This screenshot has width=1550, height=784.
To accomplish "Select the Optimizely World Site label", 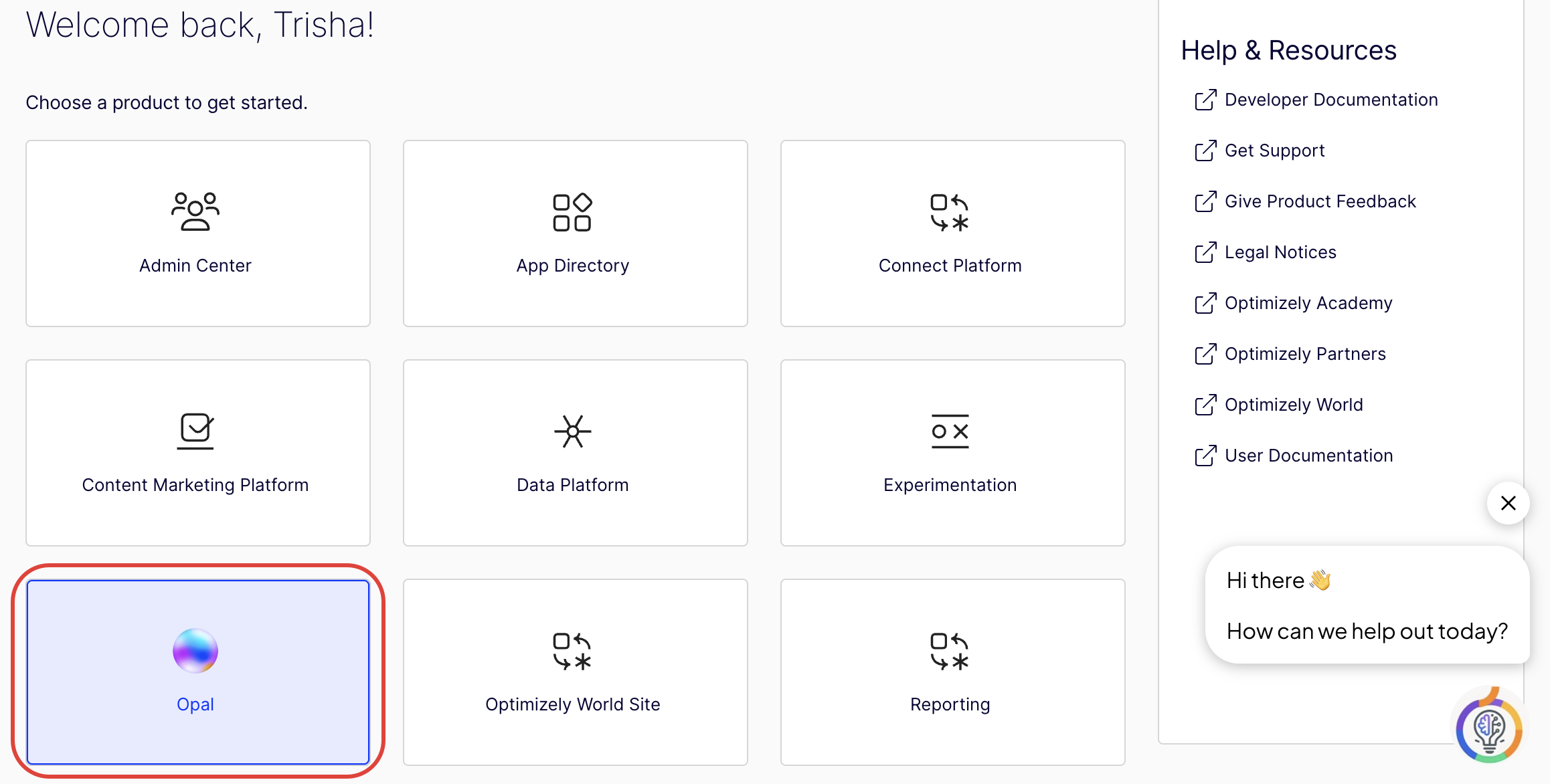I will (573, 704).
